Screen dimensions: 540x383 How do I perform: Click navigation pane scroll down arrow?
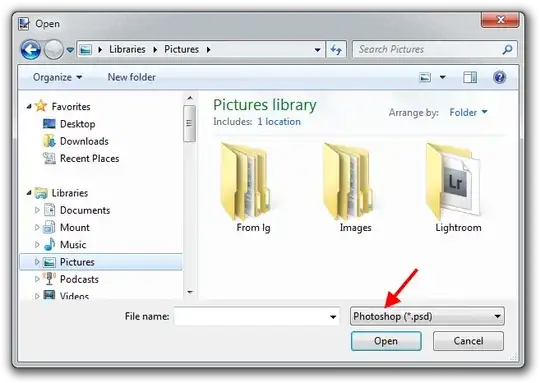click(190, 292)
